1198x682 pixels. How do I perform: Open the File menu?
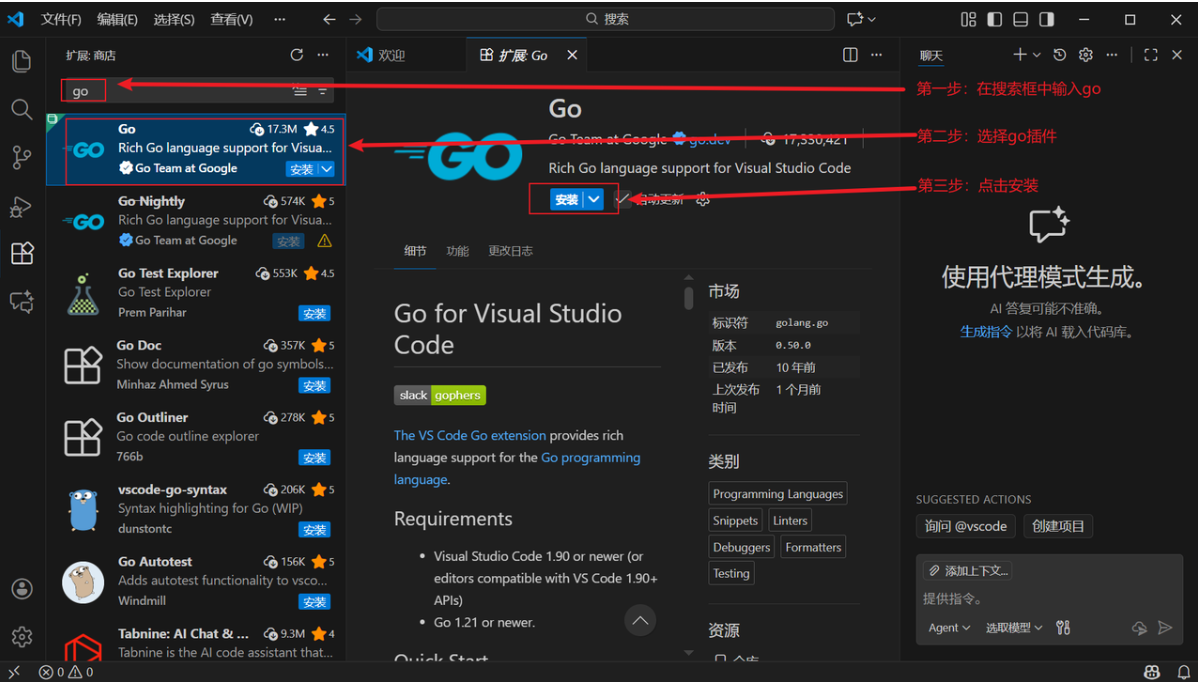(x=60, y=19)
